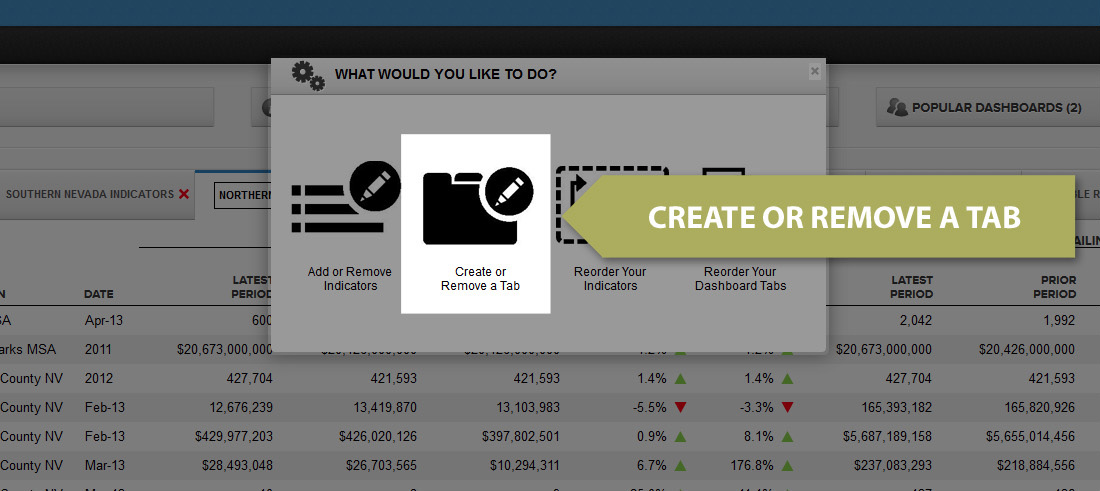Click the value $5,655,014,456
The height and width of the screenshot is (491, 1100).
1031,436
